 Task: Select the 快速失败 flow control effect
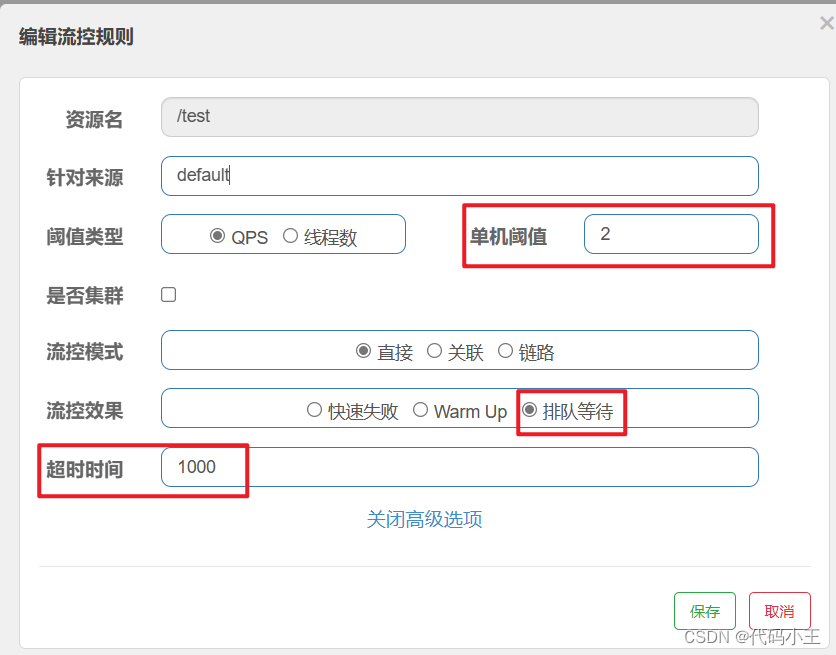(315, 409)
